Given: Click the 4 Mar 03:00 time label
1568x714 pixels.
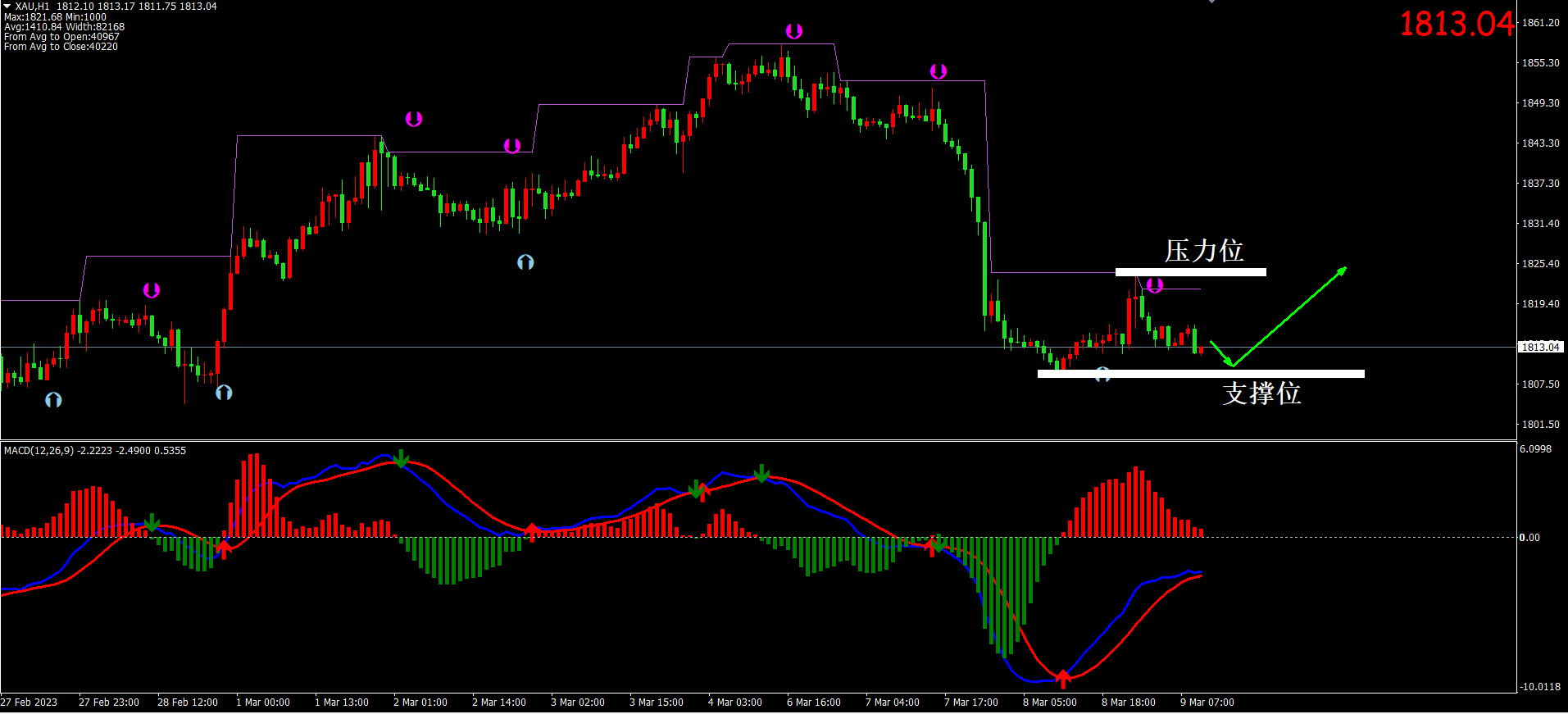Looking at the screenshot, I should pyautogui.click(x=735, y=703).
